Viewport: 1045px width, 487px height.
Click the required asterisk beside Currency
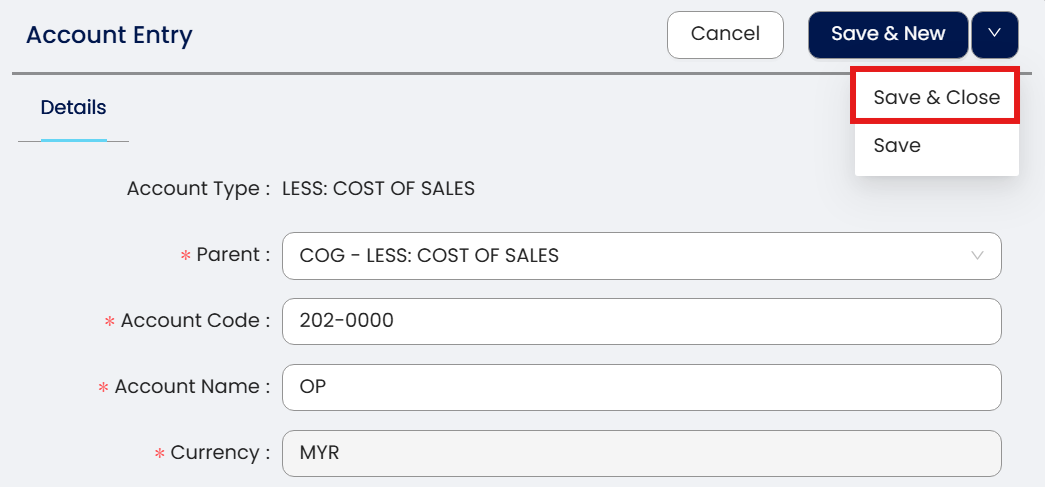(x=159, y=455)
